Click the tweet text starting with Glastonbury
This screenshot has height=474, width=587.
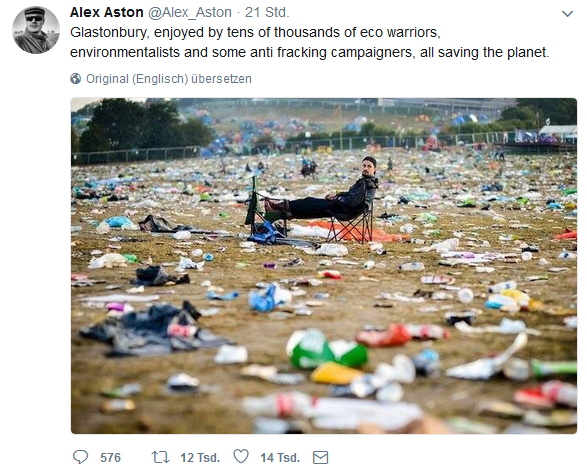[x=310, y=42]
